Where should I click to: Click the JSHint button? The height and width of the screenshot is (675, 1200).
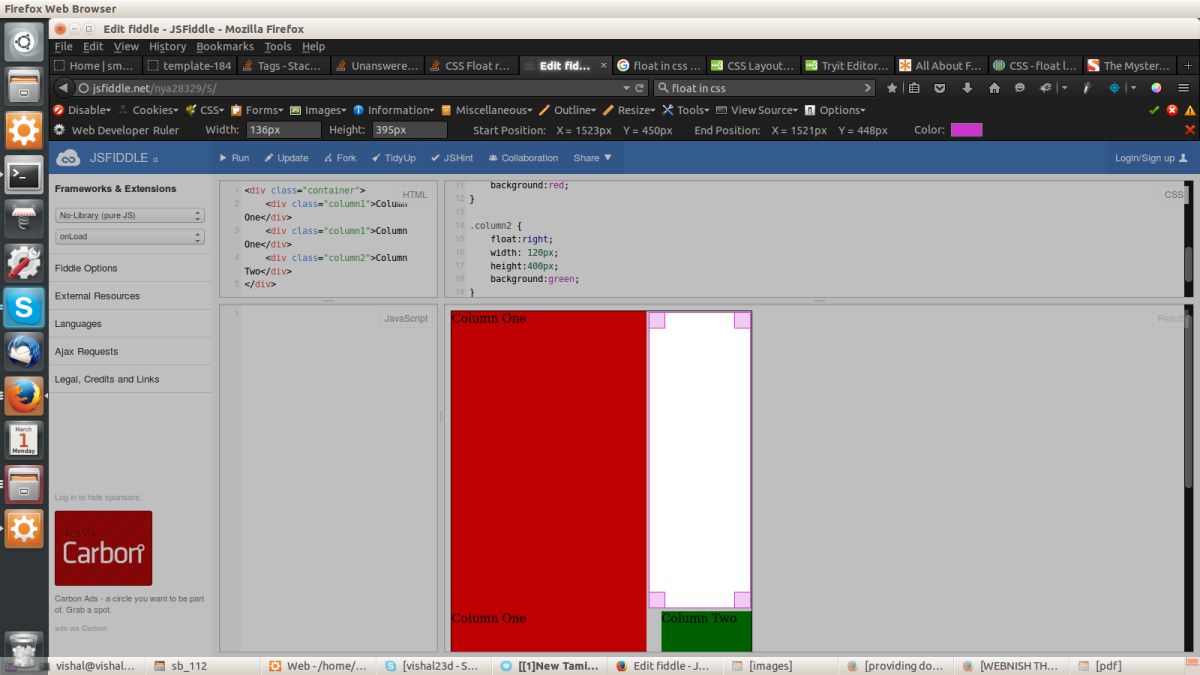point(452,158)
